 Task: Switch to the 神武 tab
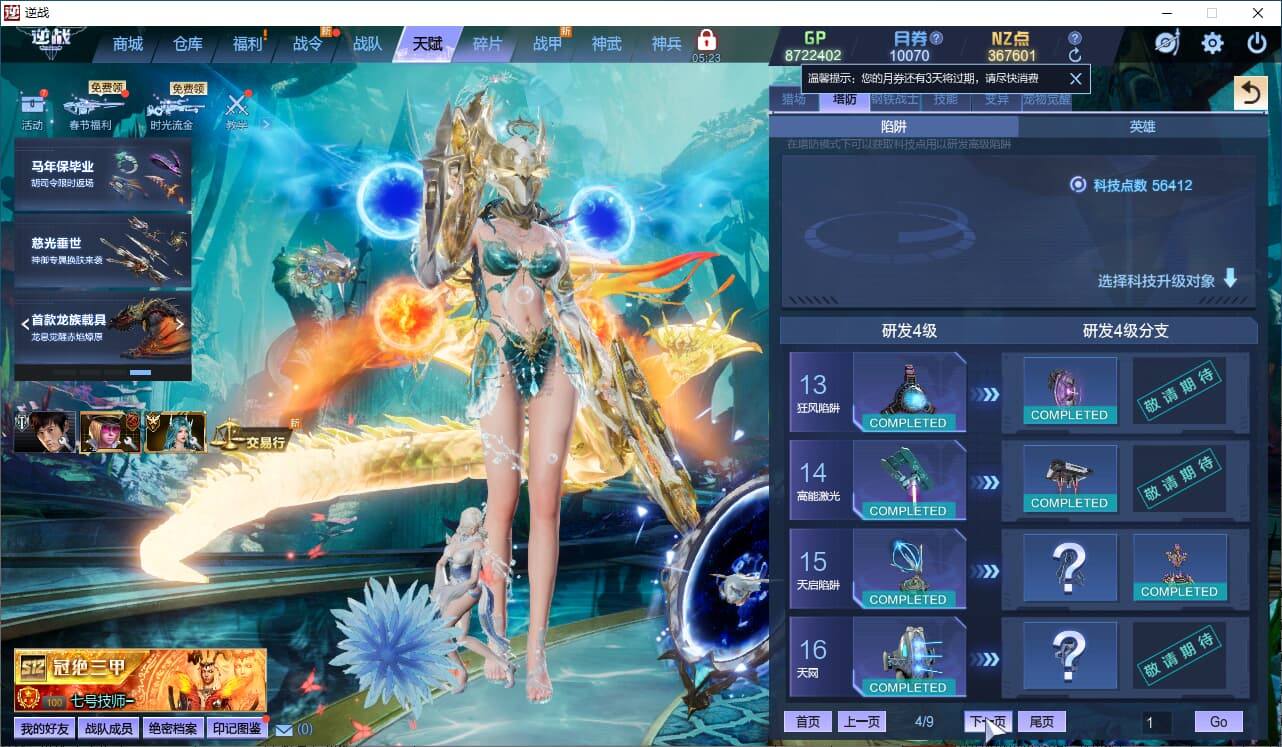coord(607,44)
